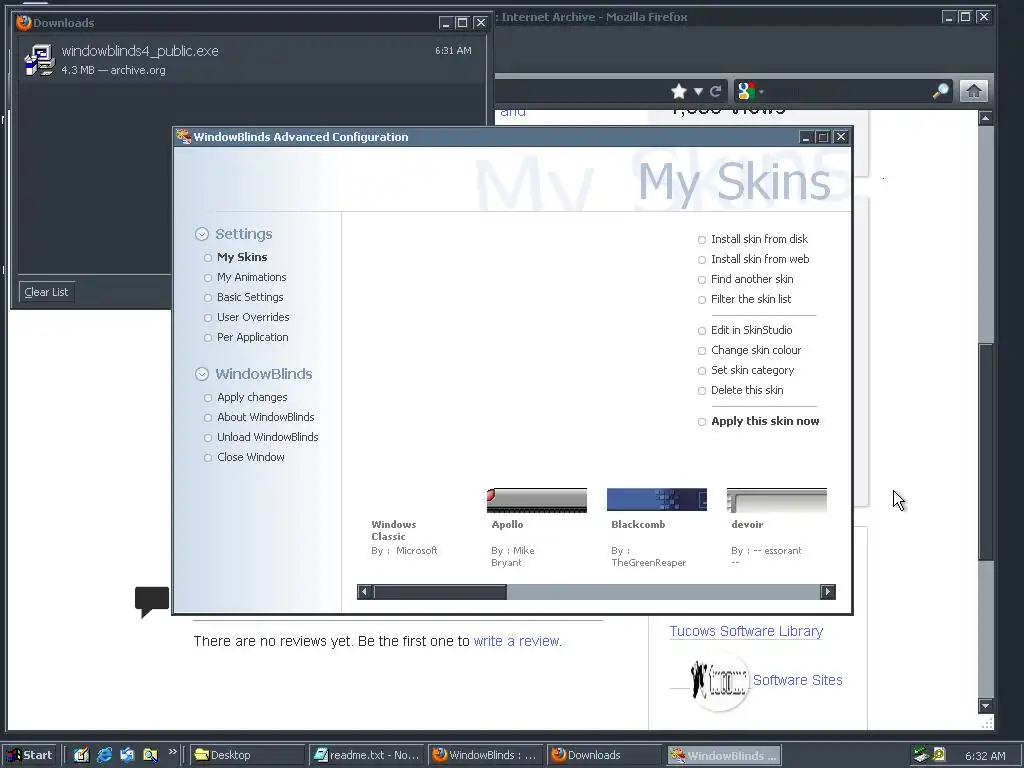Click Firefox page scrollbar down arrow
The width and height of the screenshot is (1024, 768).
[985, 706]
